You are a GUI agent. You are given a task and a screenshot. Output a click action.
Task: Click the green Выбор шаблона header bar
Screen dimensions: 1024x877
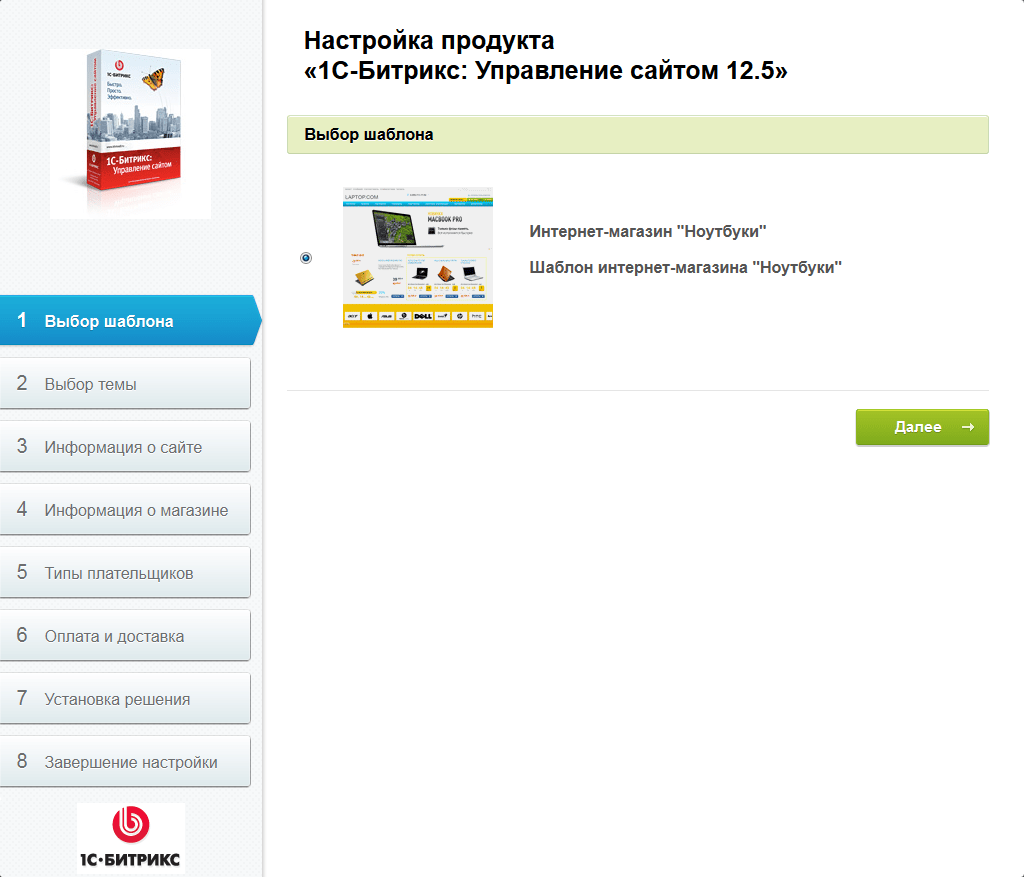coord(637,135)
